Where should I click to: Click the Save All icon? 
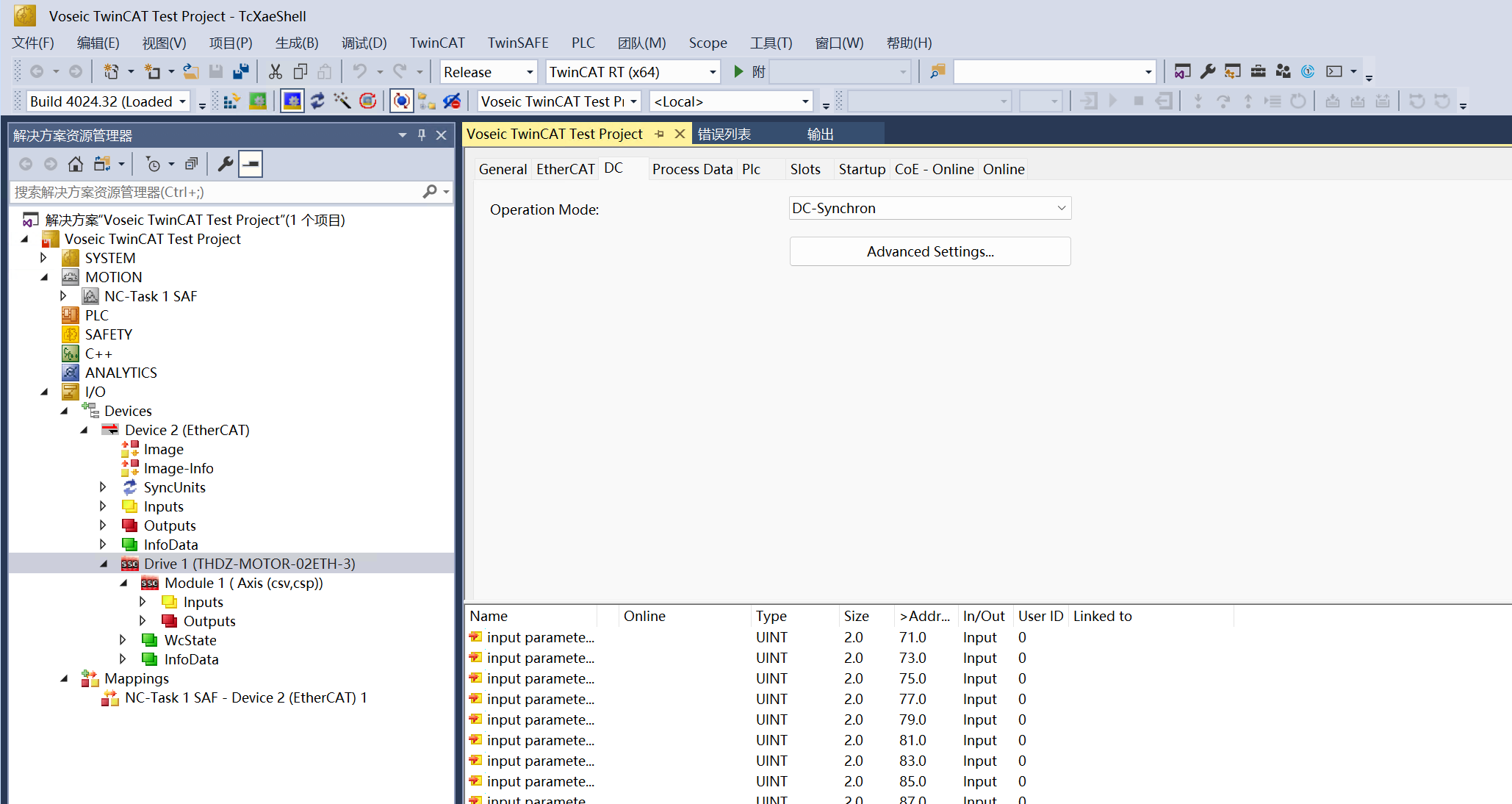240,72
